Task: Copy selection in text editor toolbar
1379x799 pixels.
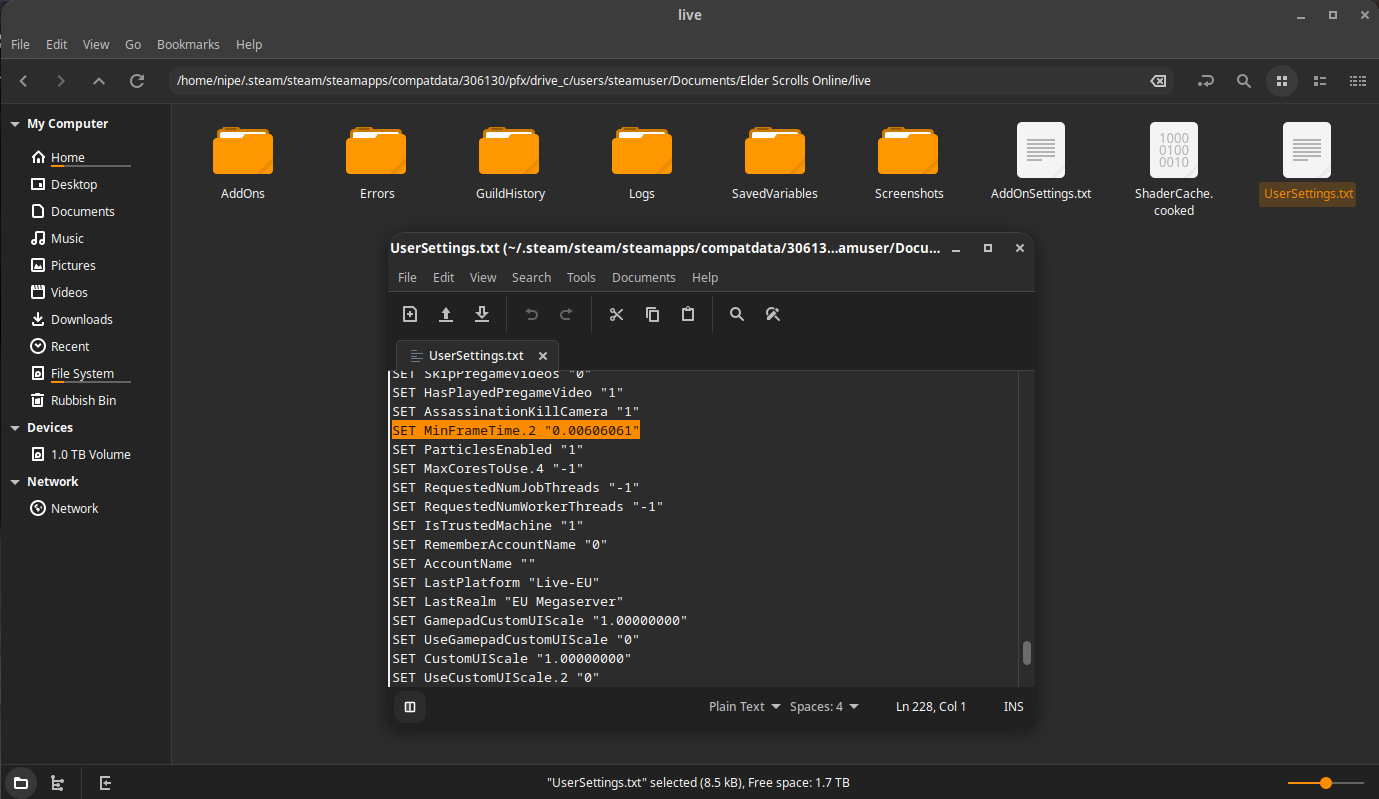Action: 652,314
